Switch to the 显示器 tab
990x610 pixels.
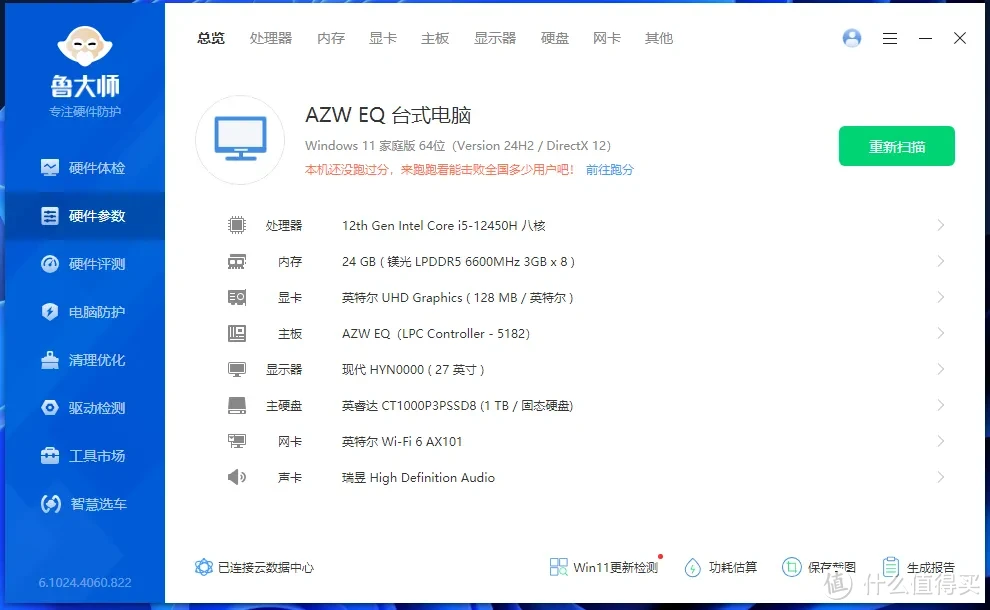pos(495,39)
